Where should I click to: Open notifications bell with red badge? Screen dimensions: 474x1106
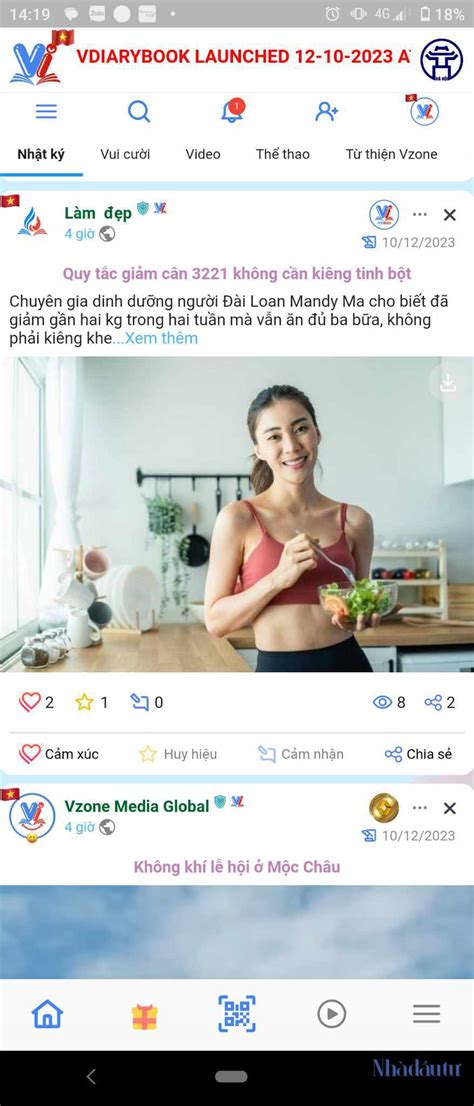click(232, 111)
